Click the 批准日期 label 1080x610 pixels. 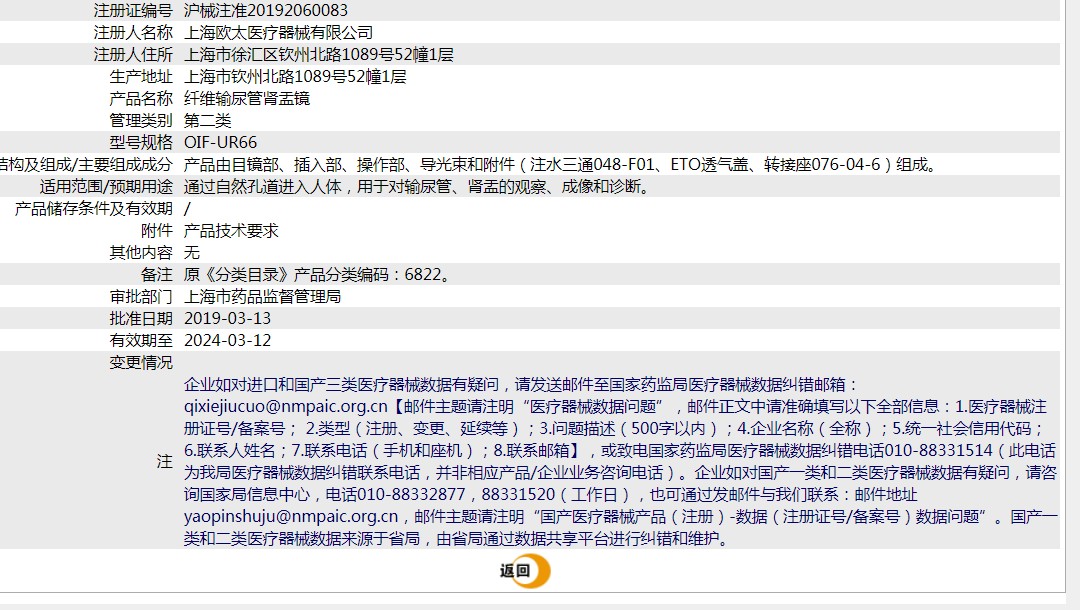click(141, 319)
